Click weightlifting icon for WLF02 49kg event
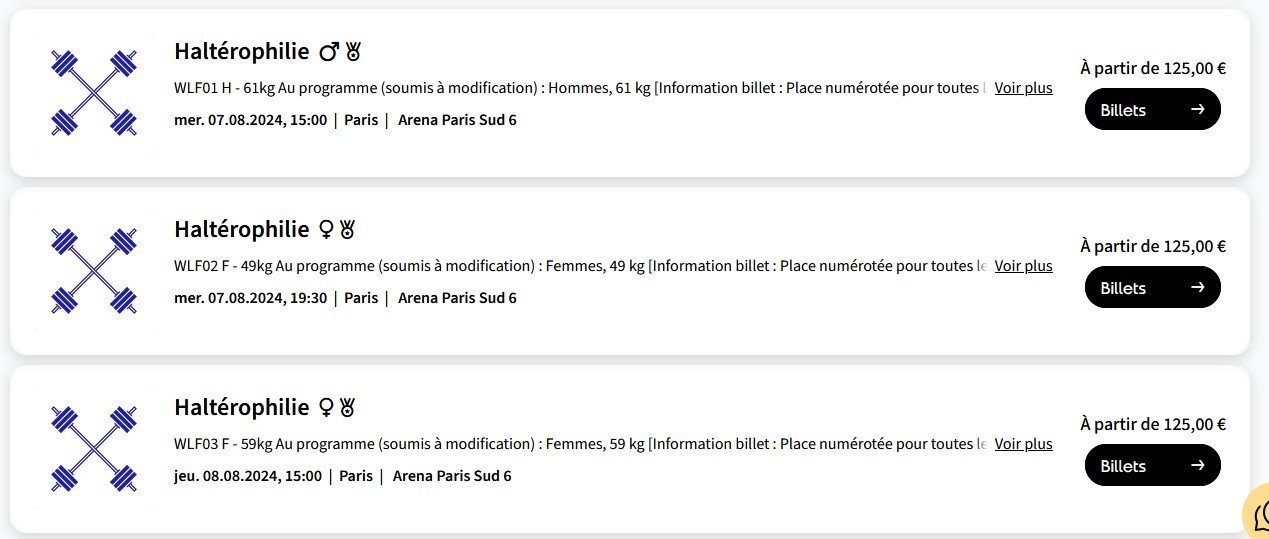The width and height of the screenshot is (1269, 539). [x=93, y=271]
